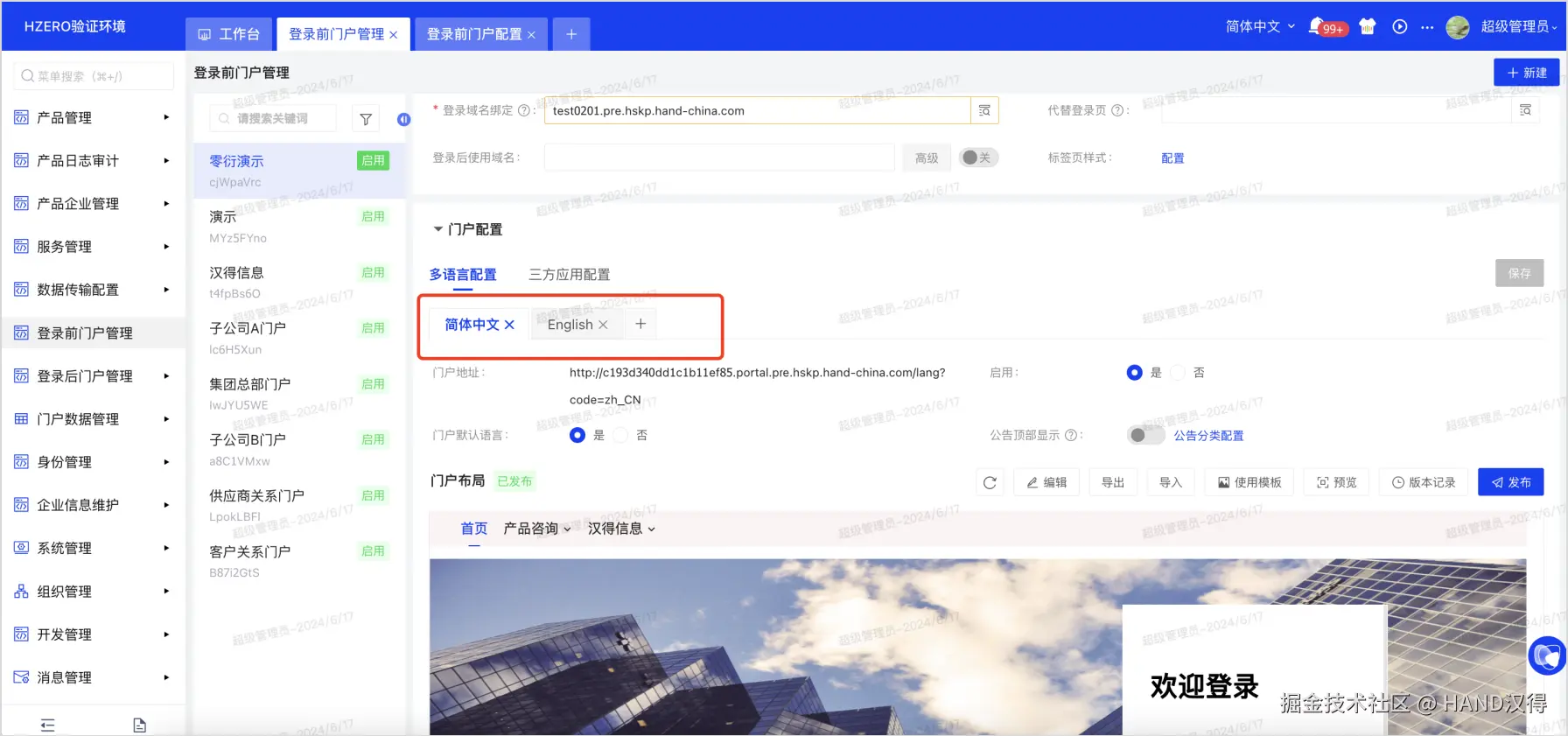
Task: Click the 产品管理 sidebar icon
Action: tap(21, 117)
